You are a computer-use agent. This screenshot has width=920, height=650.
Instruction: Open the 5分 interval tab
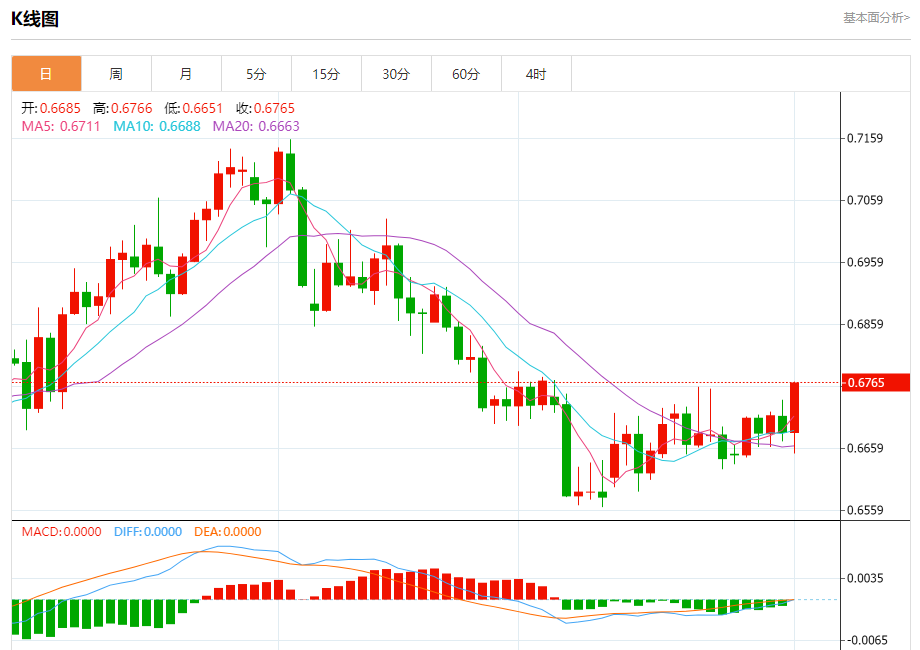[256, 74]
